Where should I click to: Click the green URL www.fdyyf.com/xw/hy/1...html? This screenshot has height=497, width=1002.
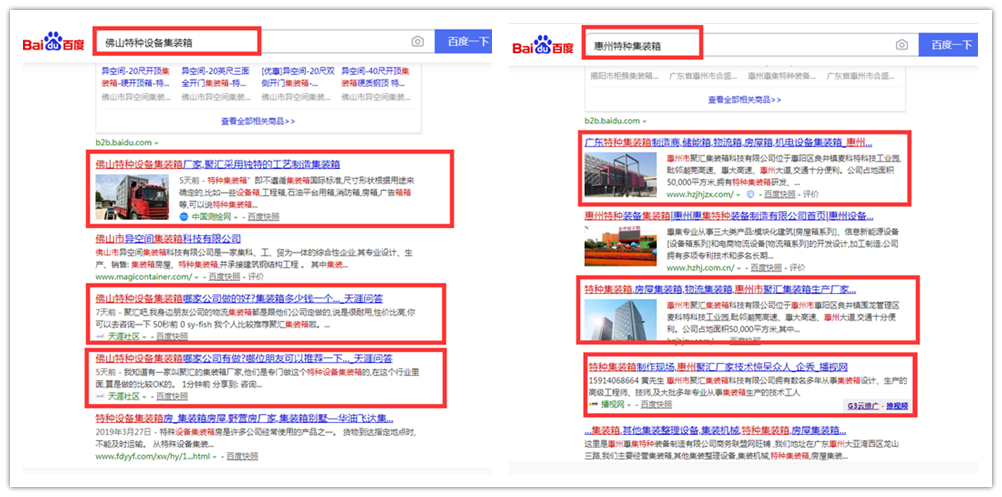(153, 457)
